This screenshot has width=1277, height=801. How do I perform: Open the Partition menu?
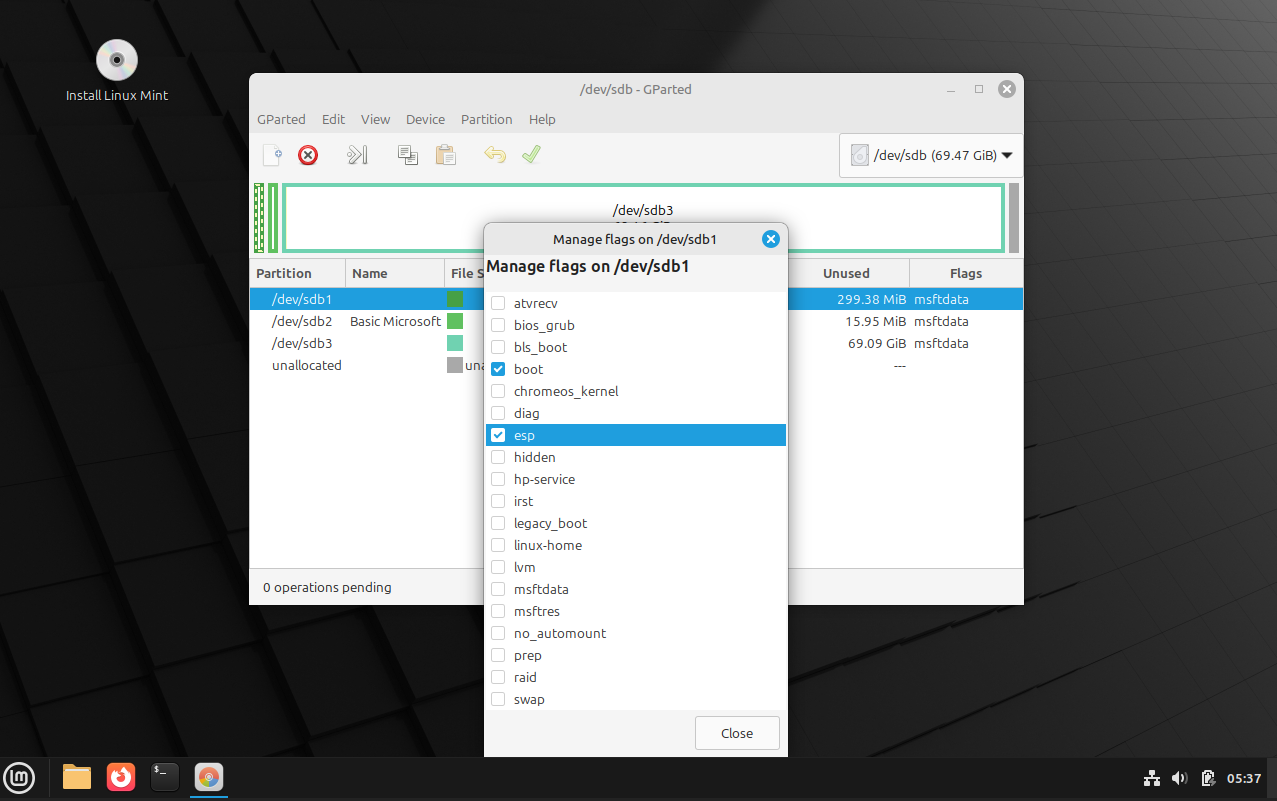pos(486,119)
